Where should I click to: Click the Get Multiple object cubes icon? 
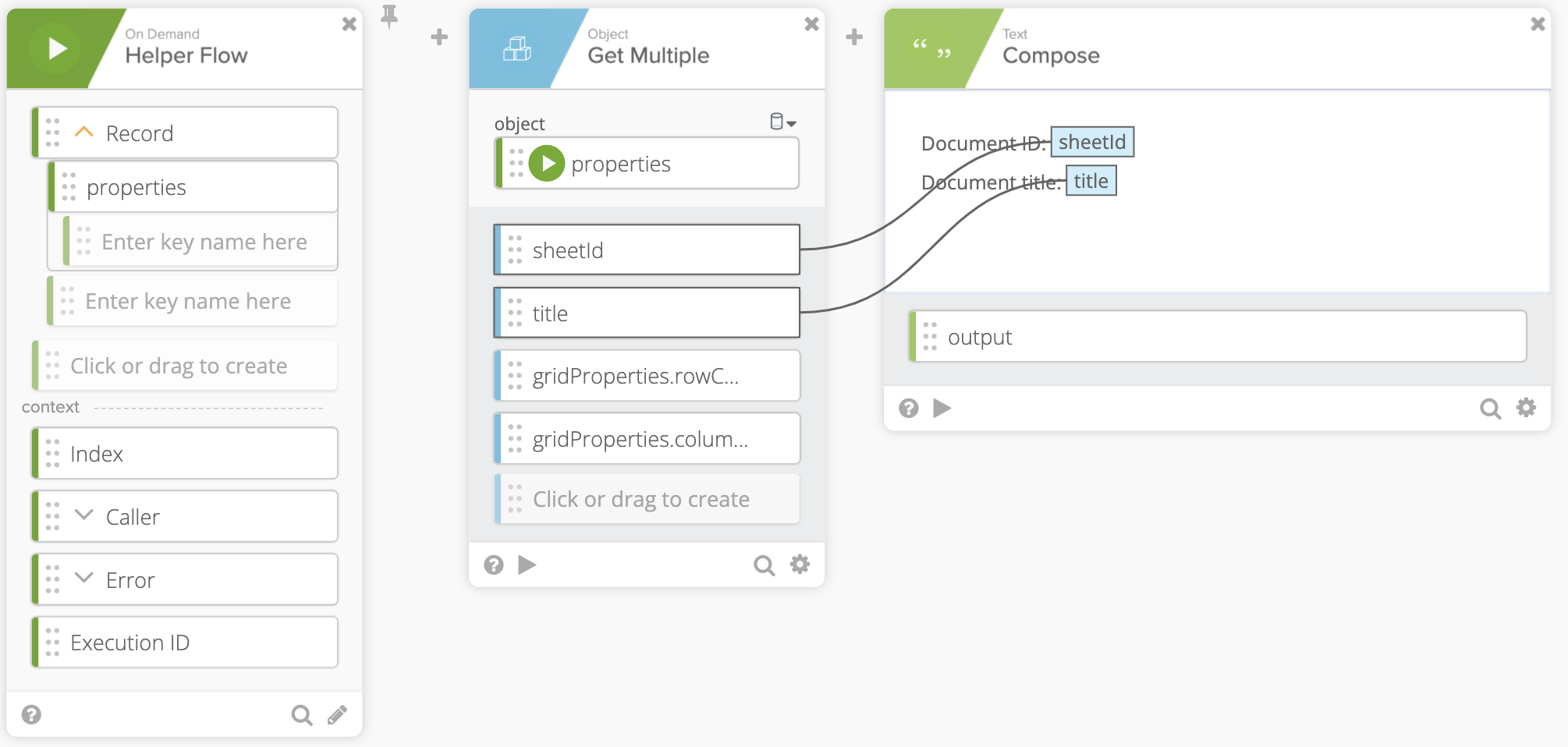pyautogui.click(x=516, y=49)
